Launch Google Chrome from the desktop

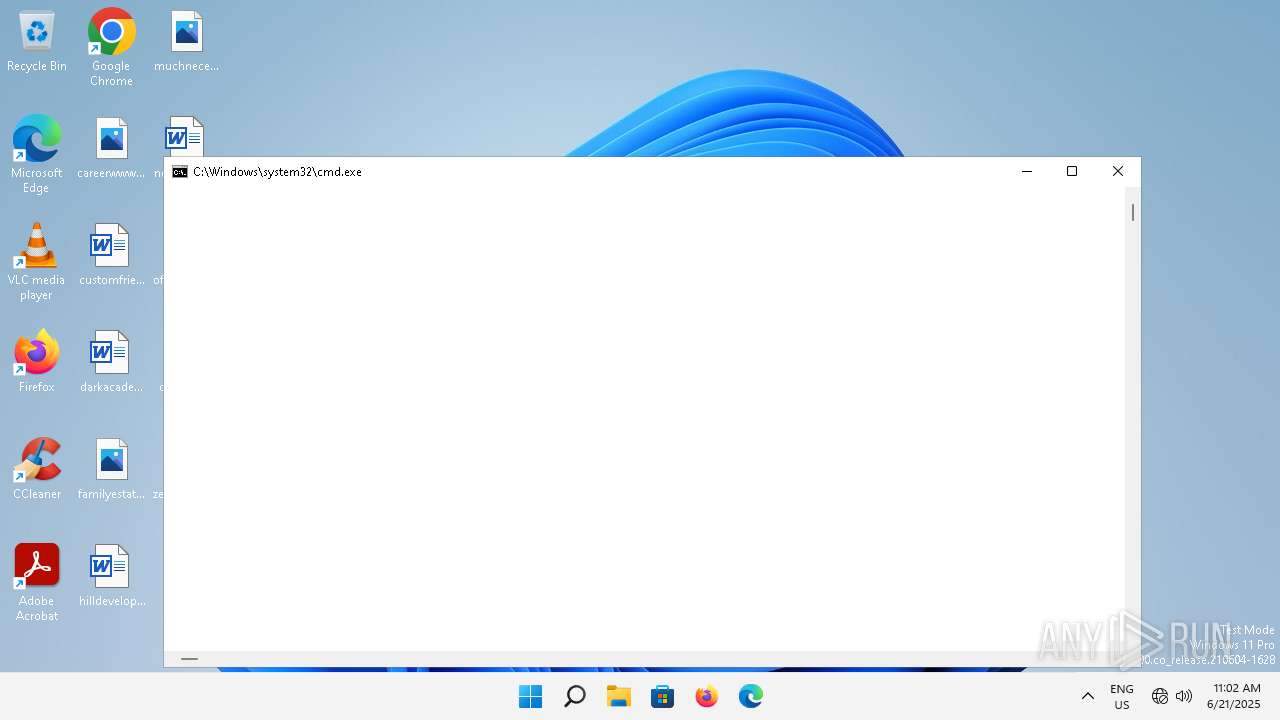111,47
